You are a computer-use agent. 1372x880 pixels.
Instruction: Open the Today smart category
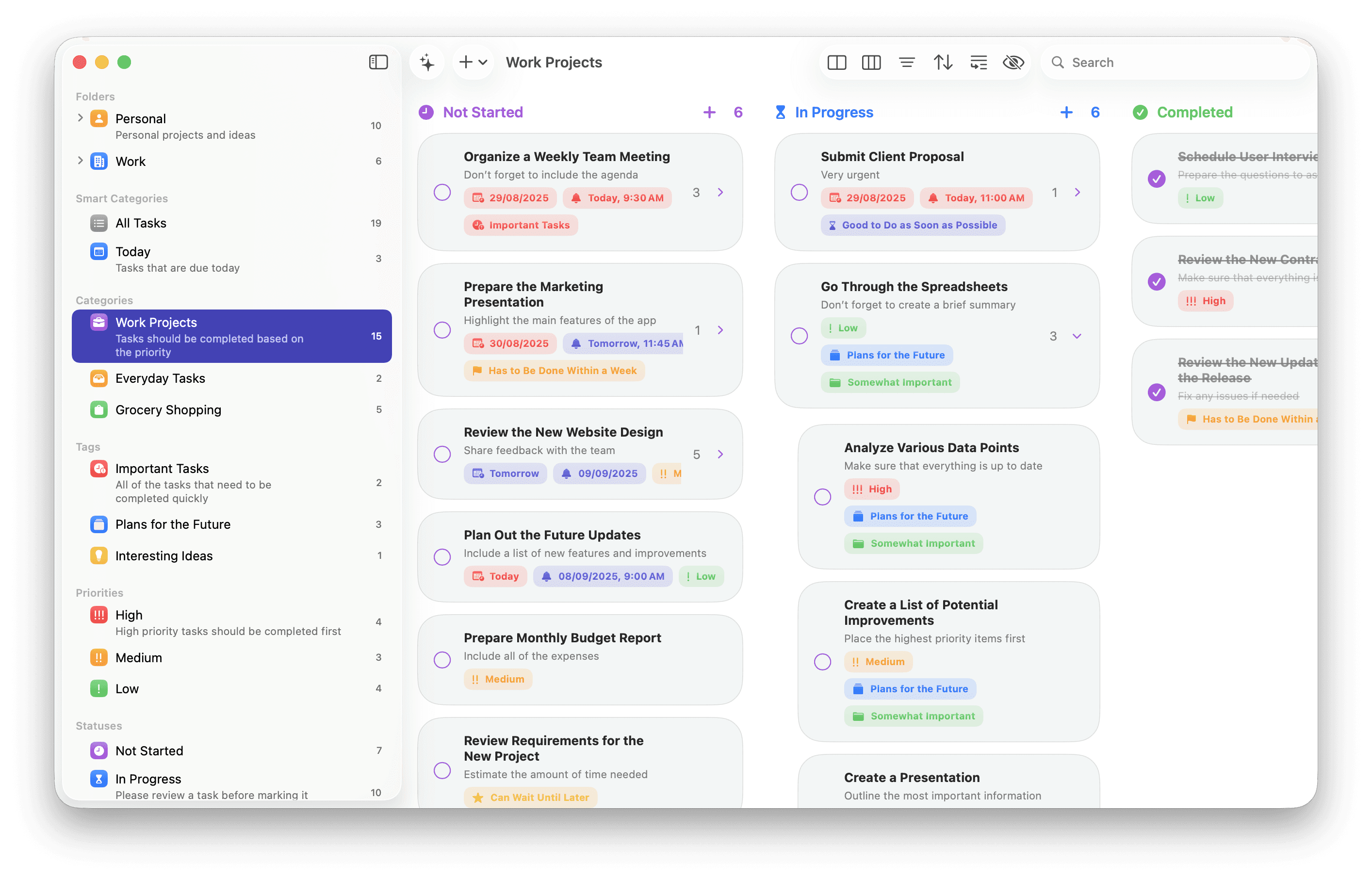pos(133,252)
